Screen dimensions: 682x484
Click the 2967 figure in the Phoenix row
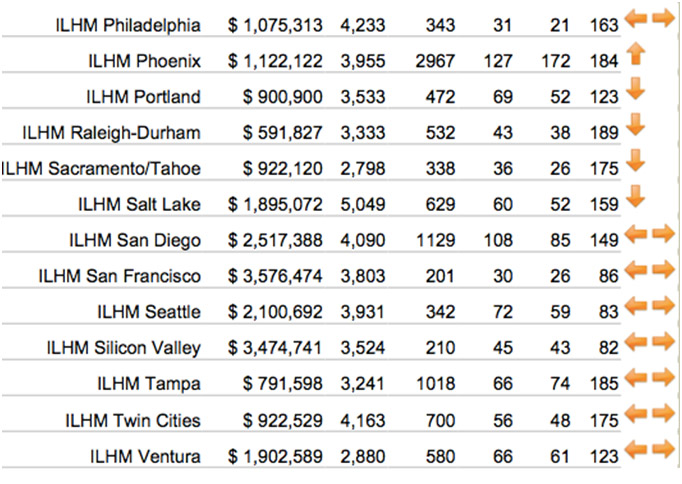coord(435,61)
